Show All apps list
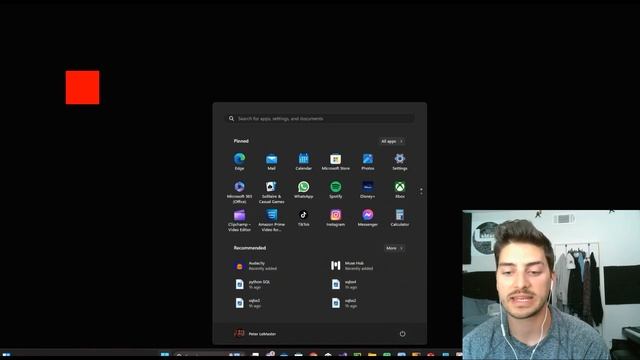The height and width of the screenshot is (360, 640). (x=392, y=141)
